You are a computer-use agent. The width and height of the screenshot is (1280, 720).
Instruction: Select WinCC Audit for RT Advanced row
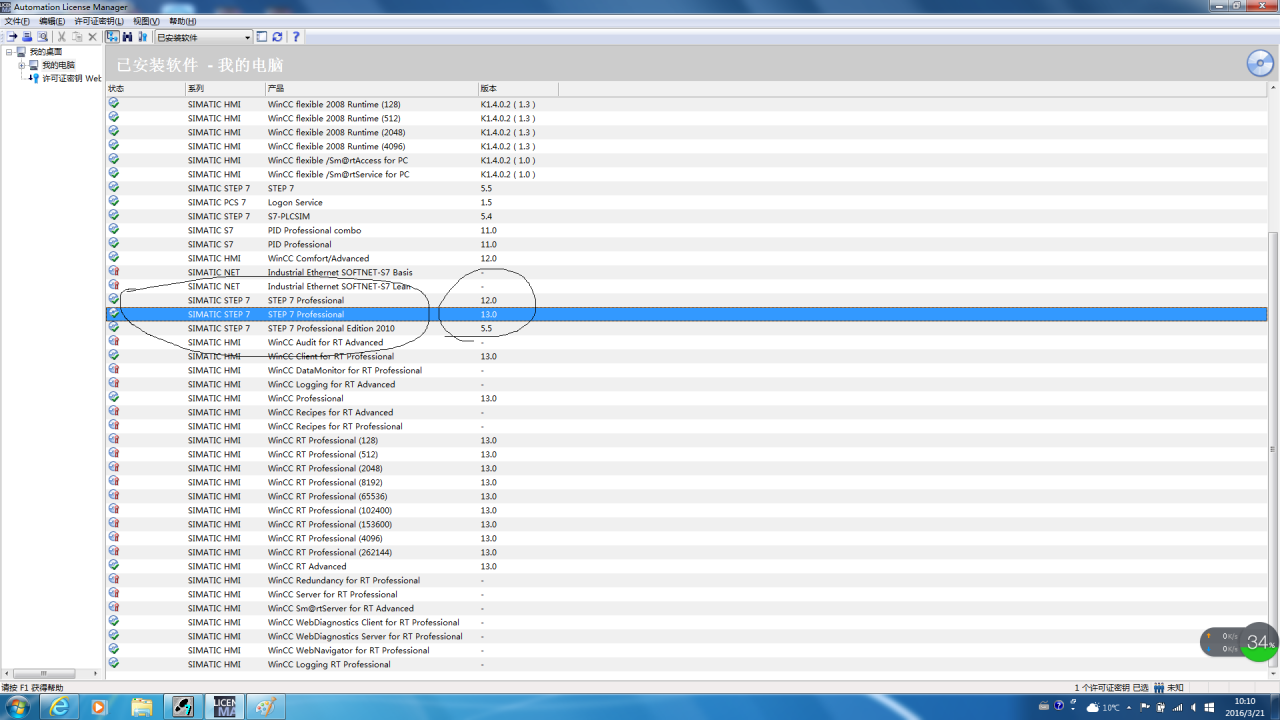[x=686, y=342]
